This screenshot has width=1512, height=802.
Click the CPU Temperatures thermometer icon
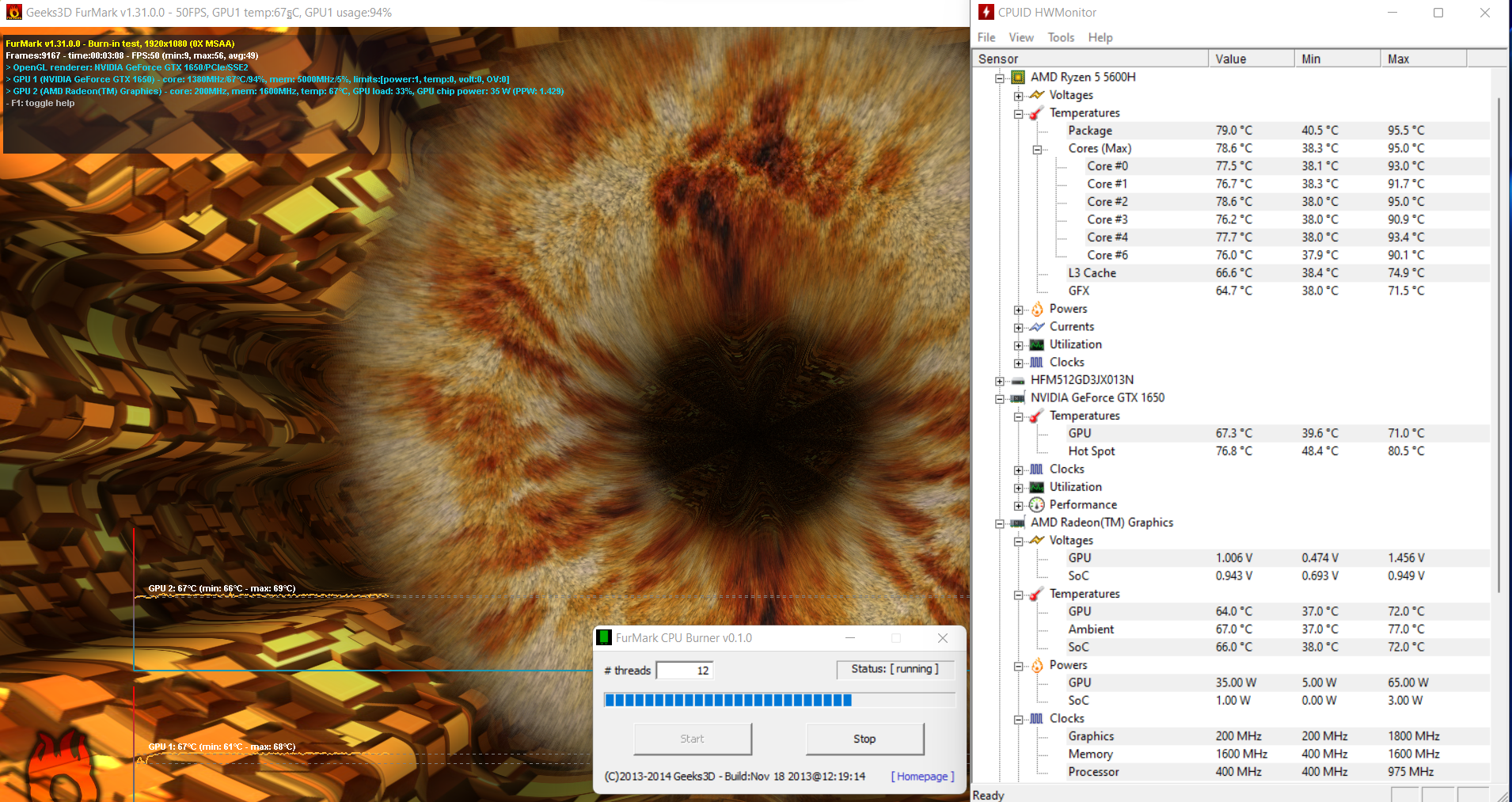point(1036,113)
